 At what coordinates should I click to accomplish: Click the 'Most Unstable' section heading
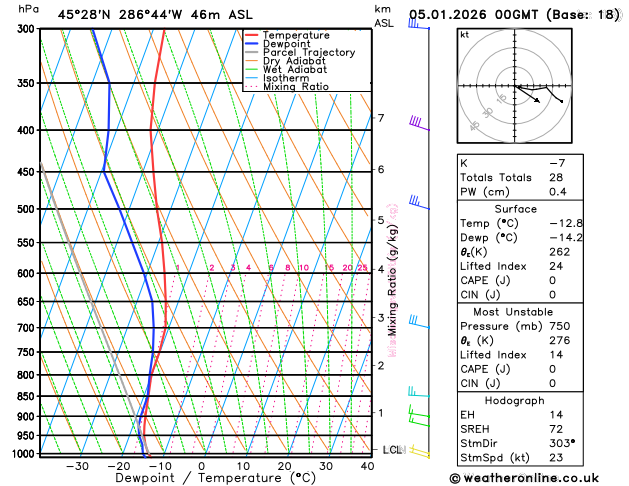513,312
